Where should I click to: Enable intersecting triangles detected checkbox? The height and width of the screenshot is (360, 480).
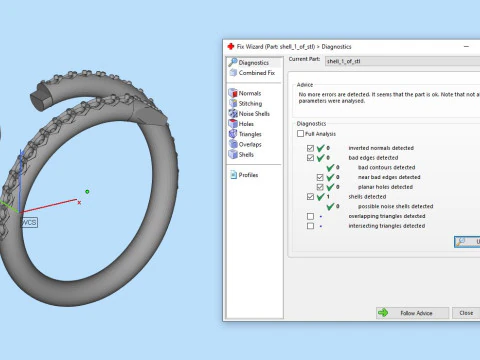coord(310,226)
